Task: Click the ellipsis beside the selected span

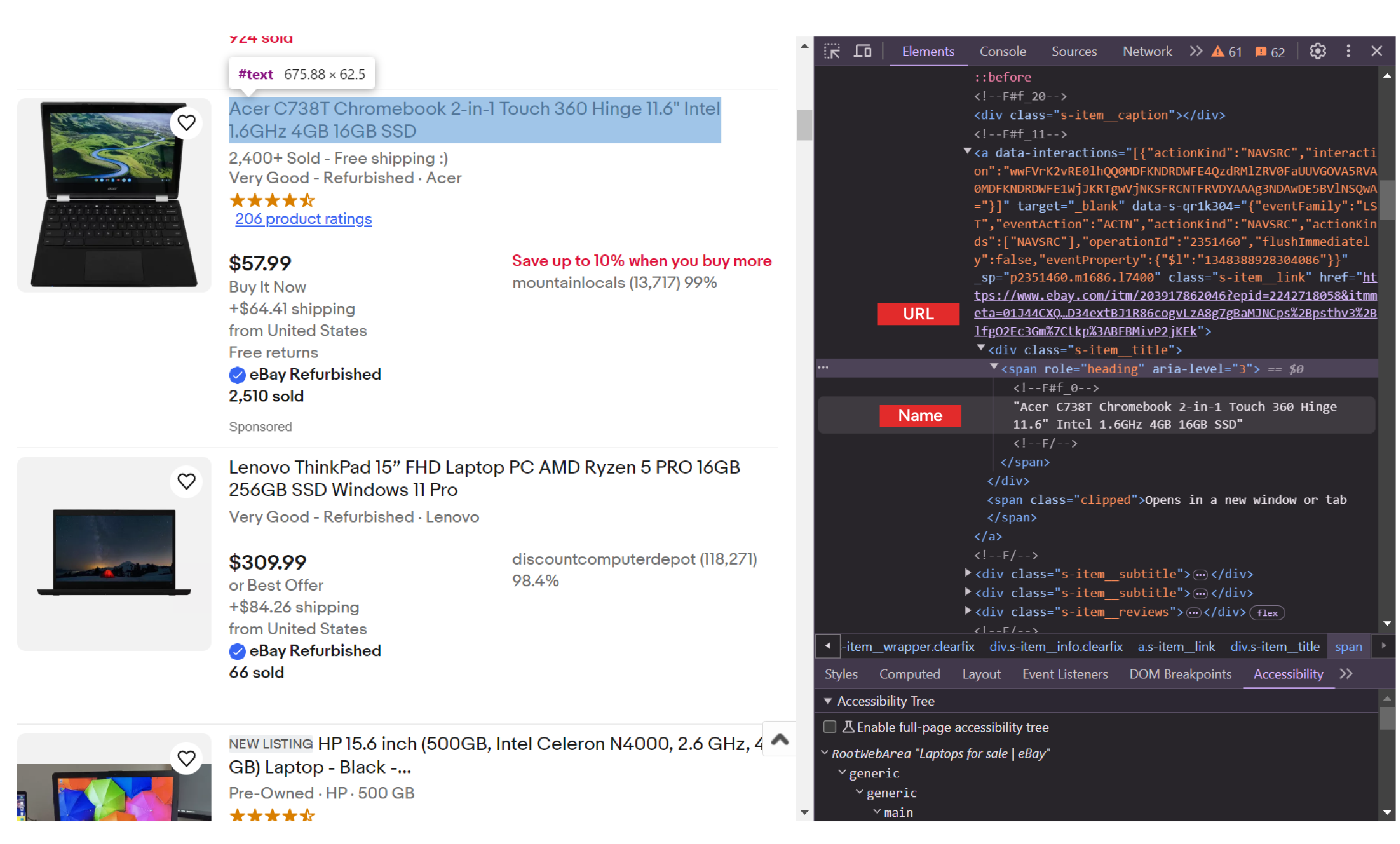Action: [x=822, y=368]
